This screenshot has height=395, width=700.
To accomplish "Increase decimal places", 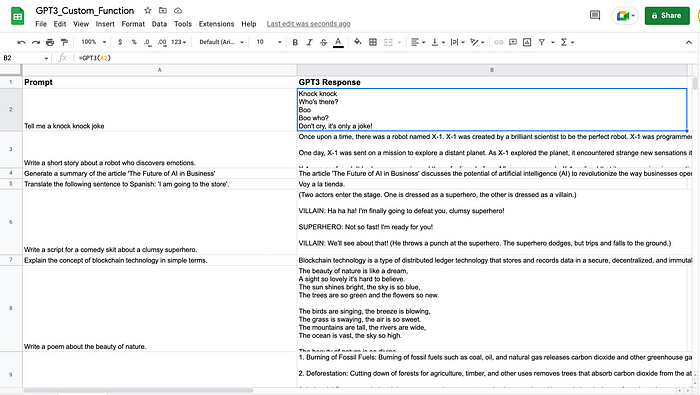I will click(162, 42).
